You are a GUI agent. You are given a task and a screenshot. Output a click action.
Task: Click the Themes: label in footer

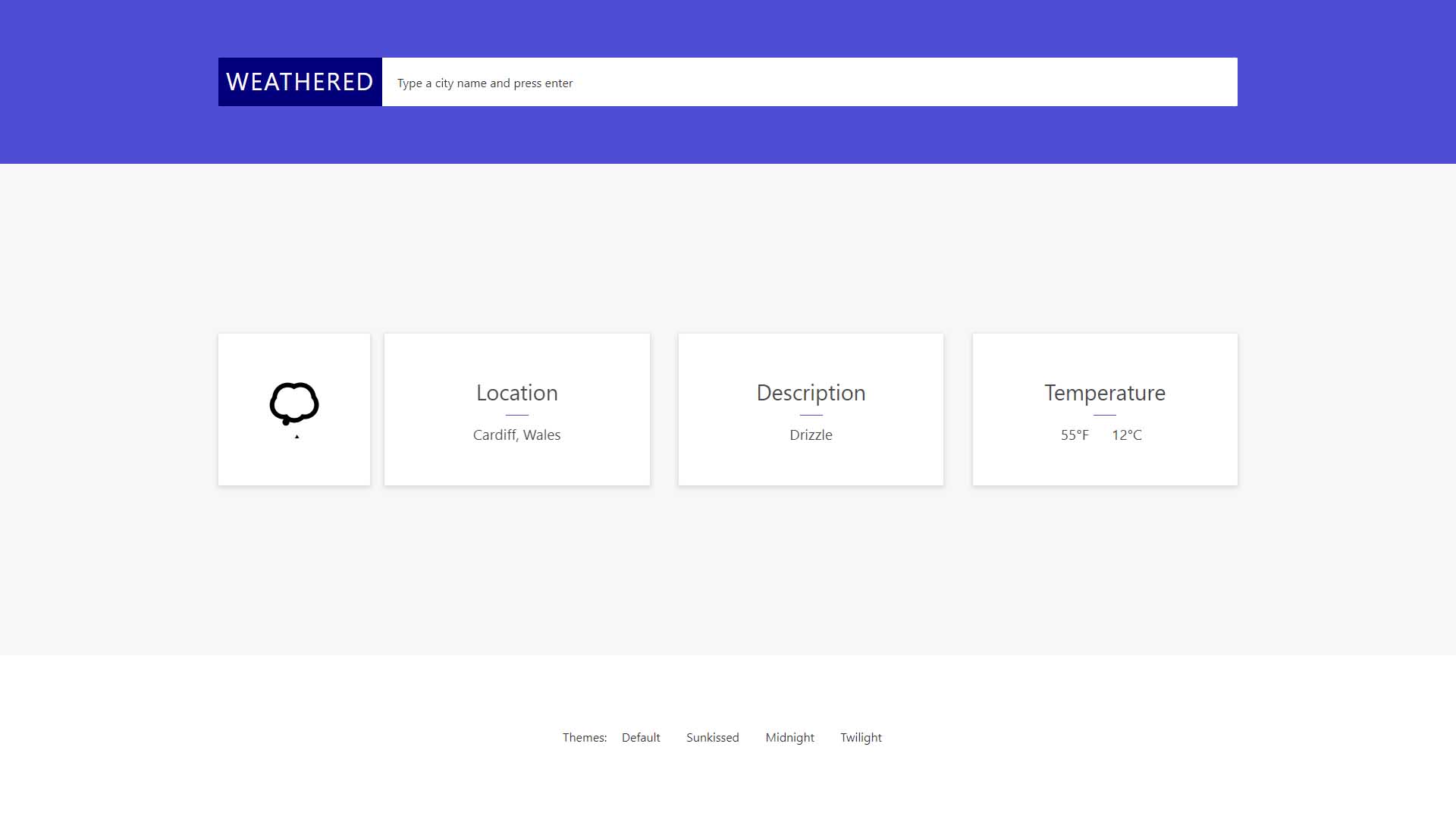(x=585, y=737)
